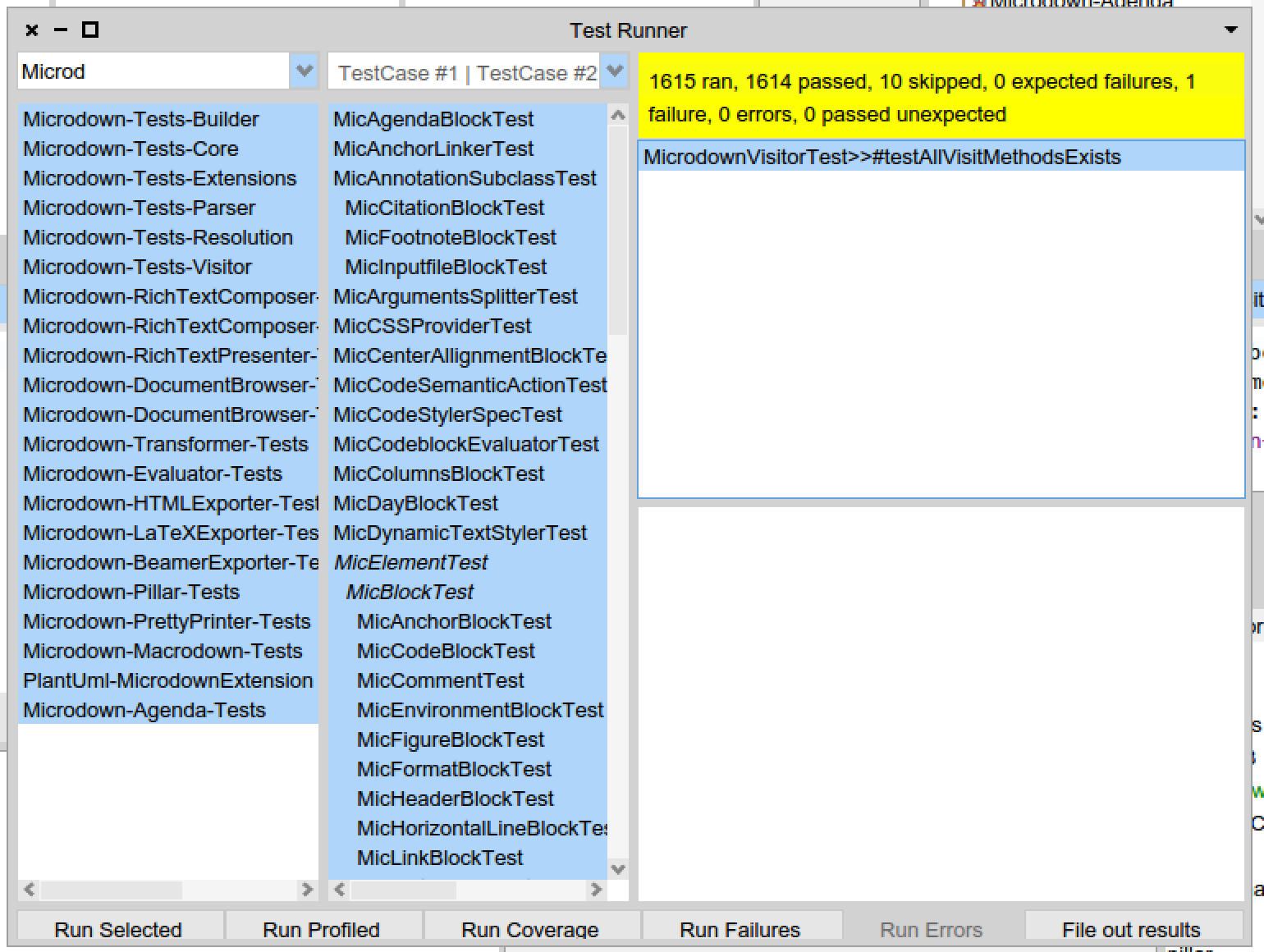Open the package filter dropdown chevron
The width and height of the screenshot is (1264, 952).
click(304, 71)
